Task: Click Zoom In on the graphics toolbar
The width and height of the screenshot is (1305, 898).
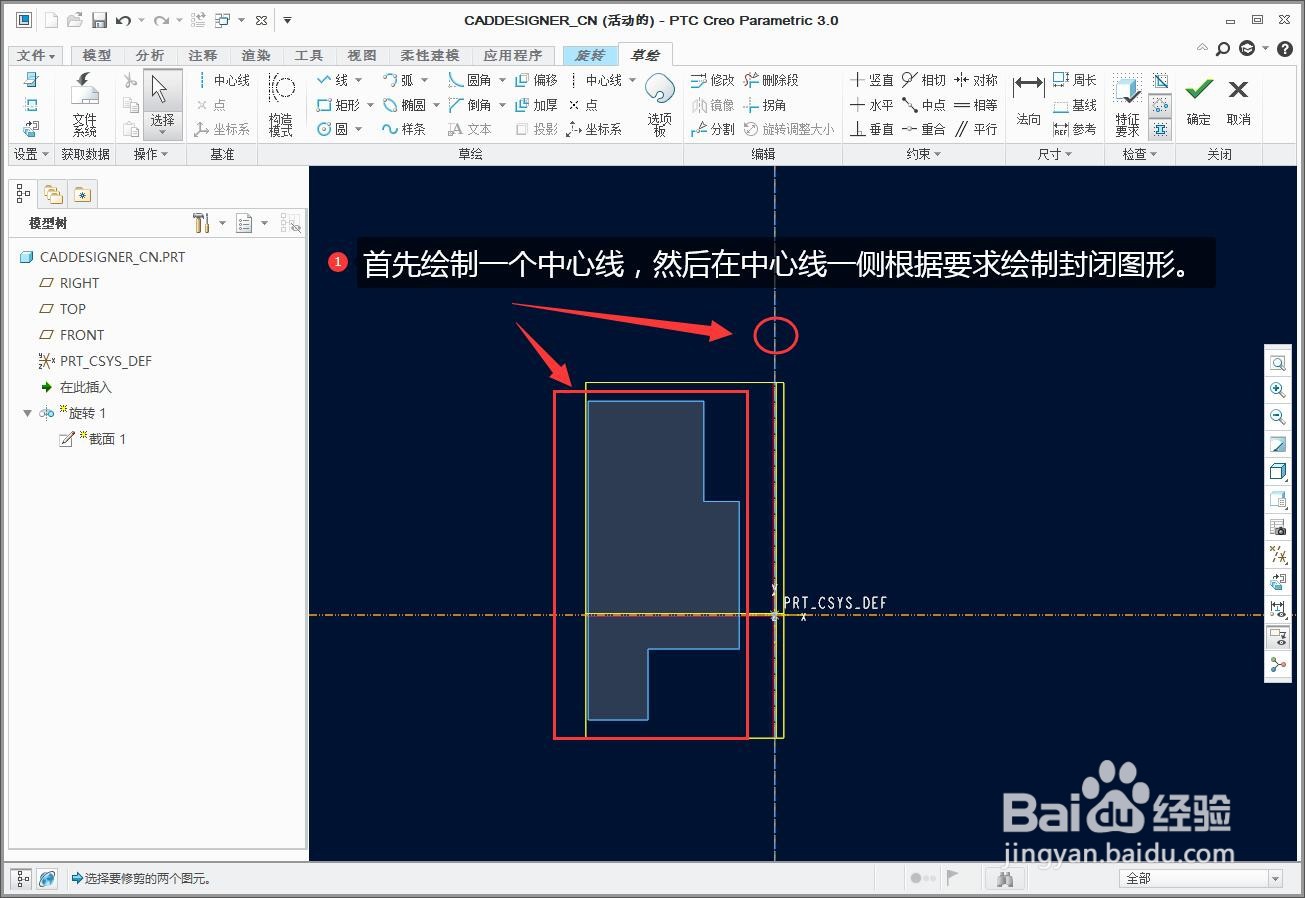Action: [x=1278, y=390]
